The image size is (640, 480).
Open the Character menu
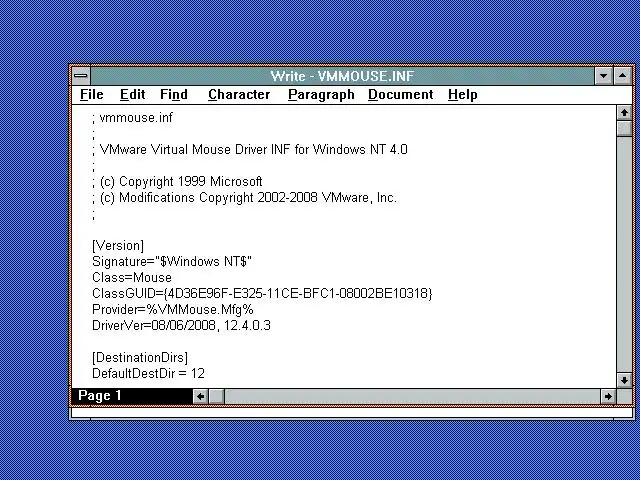(239, 94)
